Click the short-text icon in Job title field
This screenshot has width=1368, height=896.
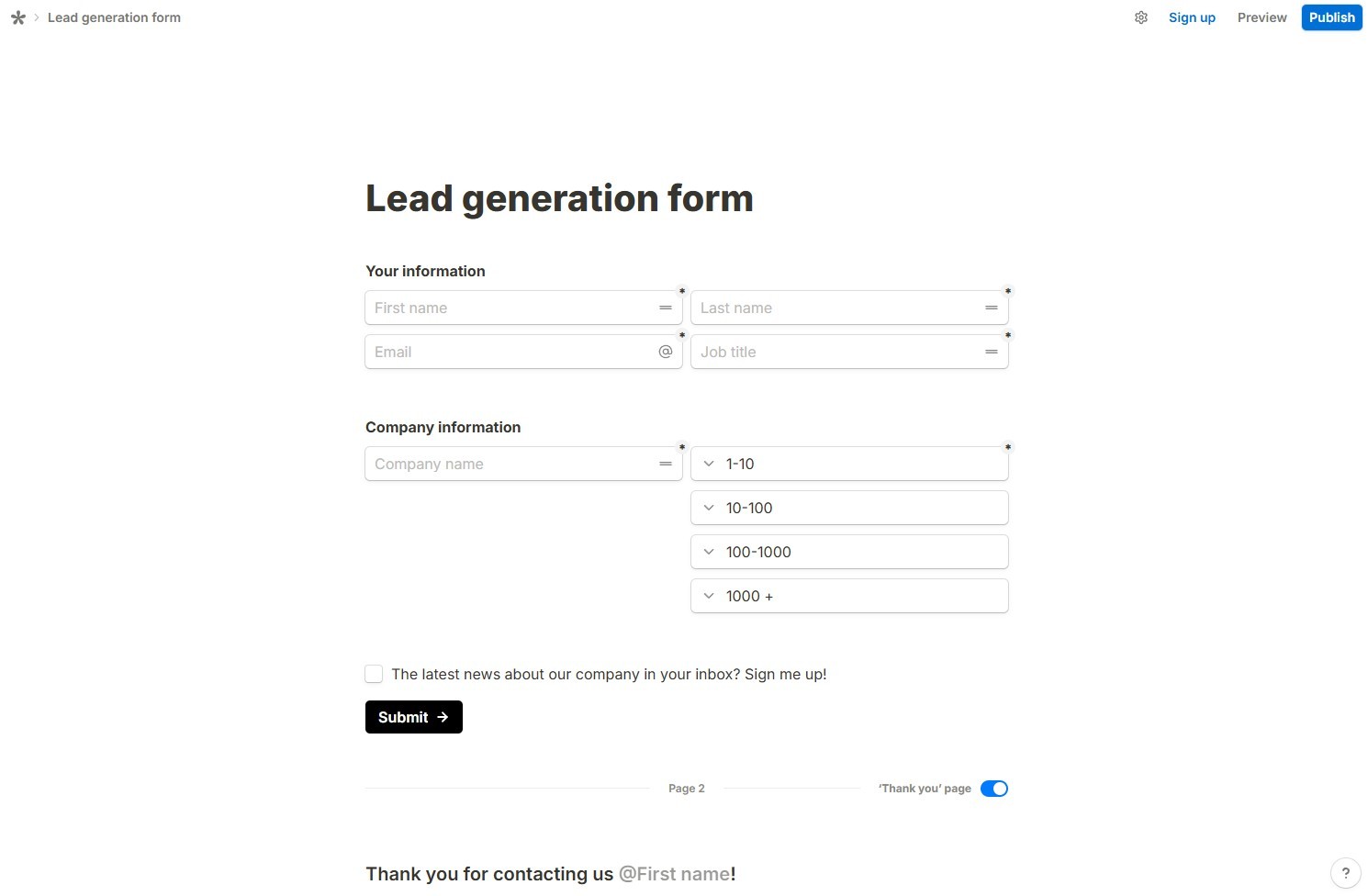pyautogui.click(x=992, y=352)
